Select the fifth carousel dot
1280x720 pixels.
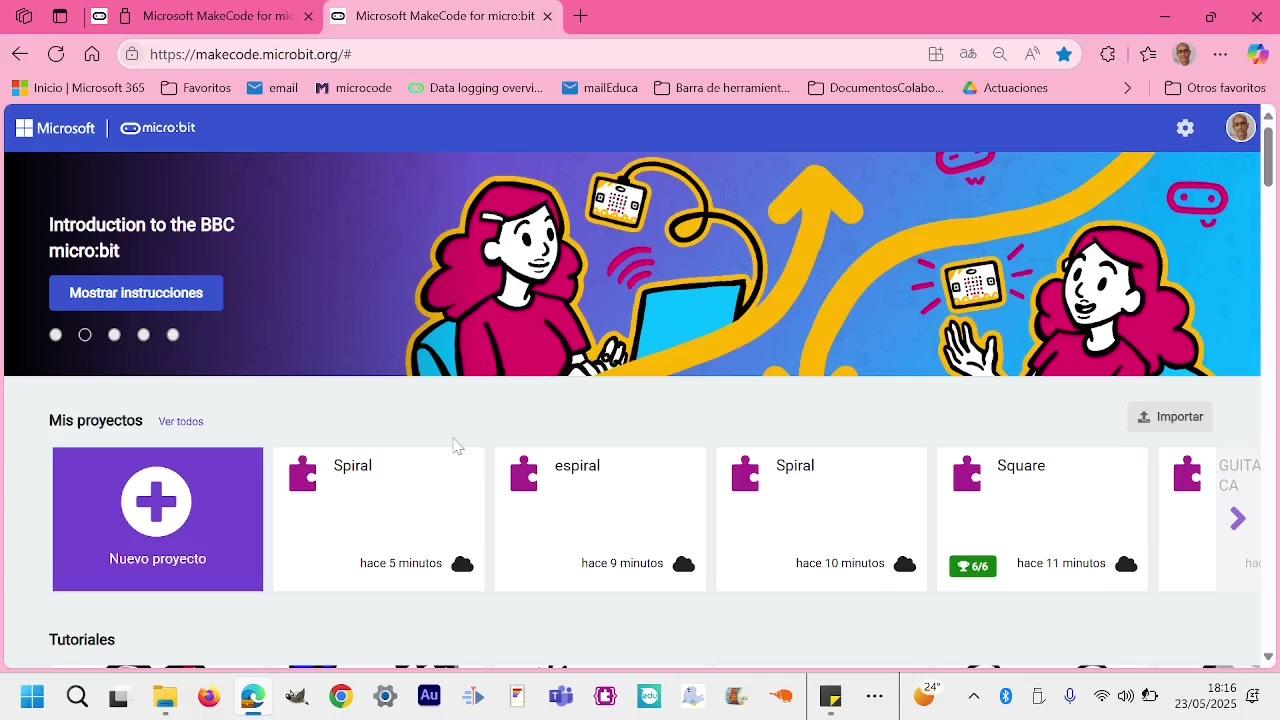tap(173, 335)
